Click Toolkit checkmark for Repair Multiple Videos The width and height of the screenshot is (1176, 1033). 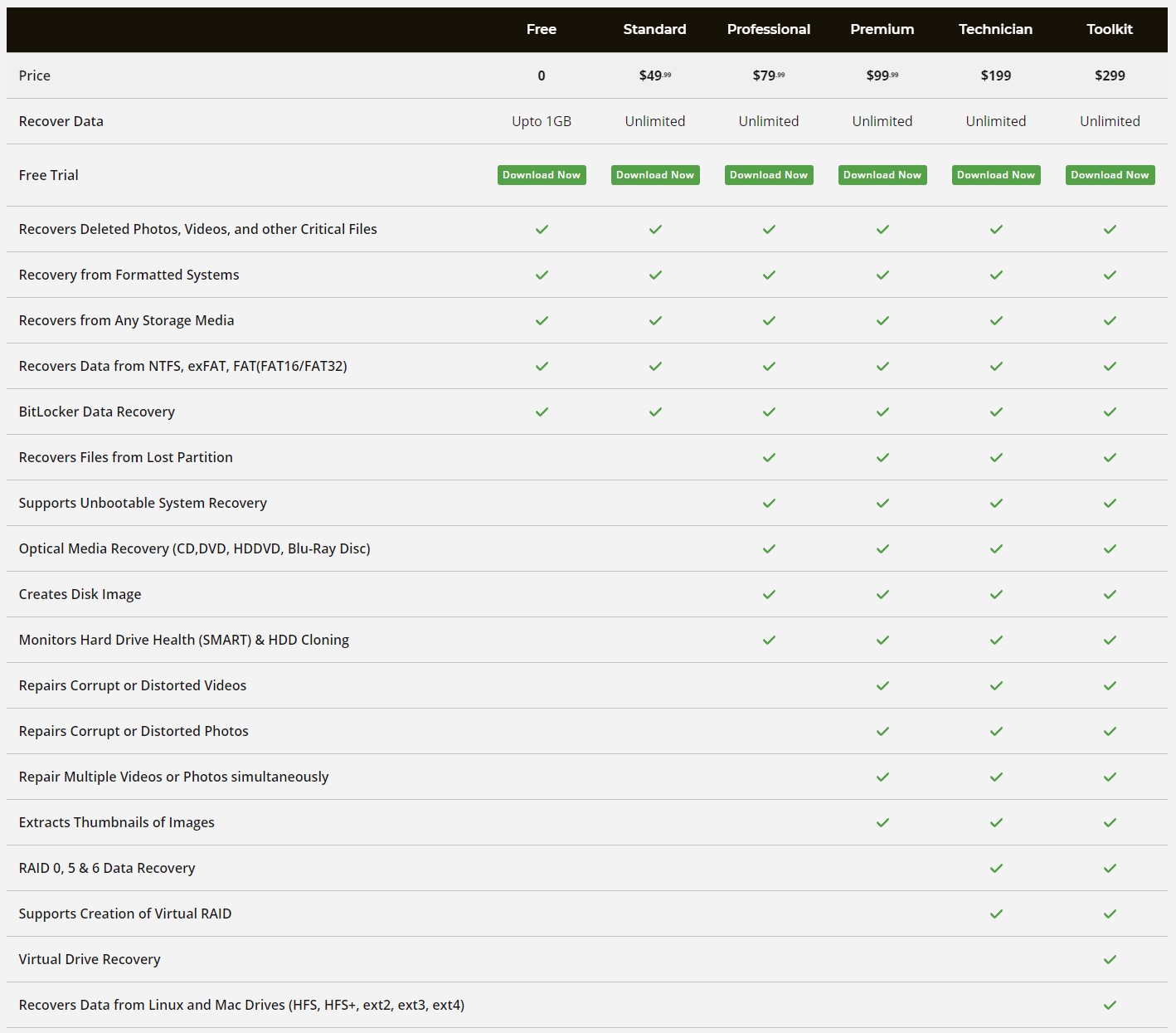coord(1110,777)
